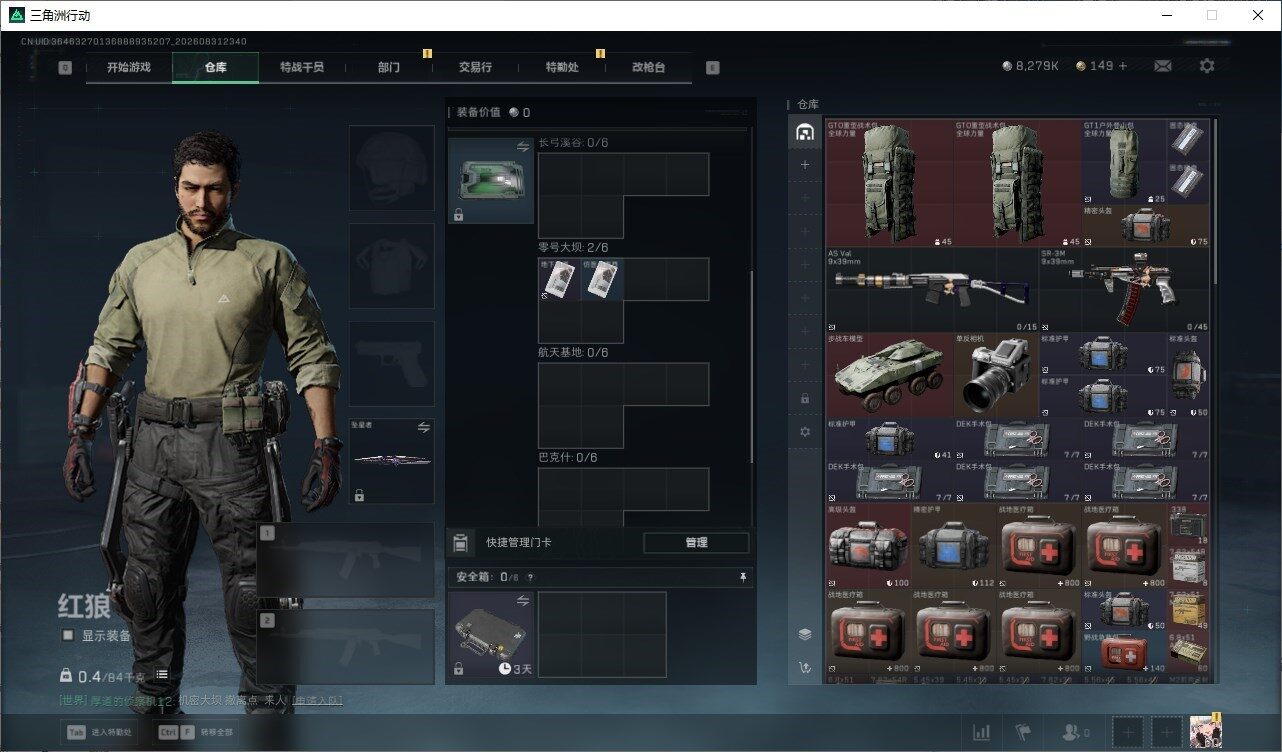This screenshot has height=752, width=1282.
Task: Open the 特战干员 tab
Action: pos(302,67)
